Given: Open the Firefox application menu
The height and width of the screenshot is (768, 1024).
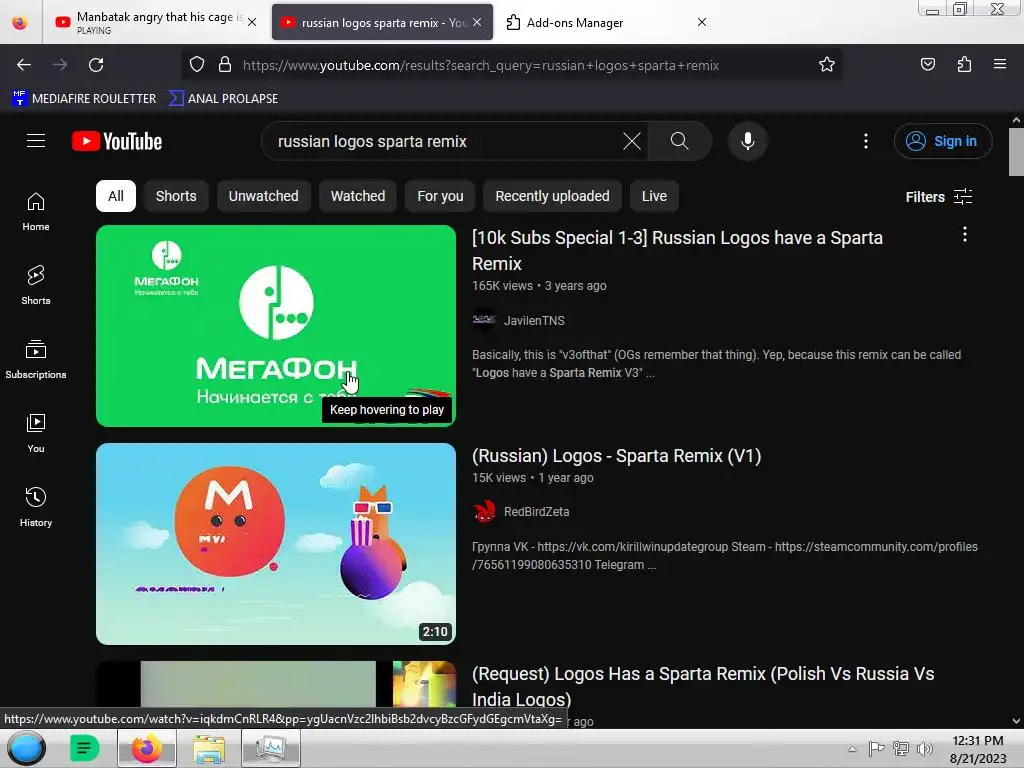Looking at the screenshot, I should click(1000, 64).
